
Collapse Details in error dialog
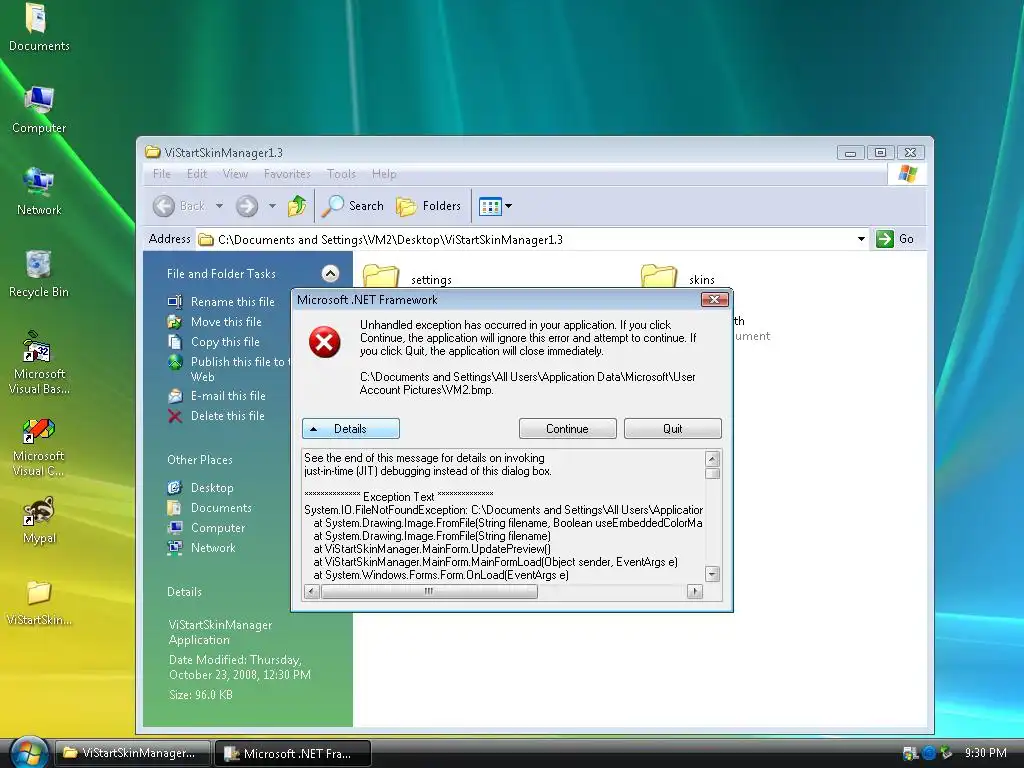click(x=351, y=429)
